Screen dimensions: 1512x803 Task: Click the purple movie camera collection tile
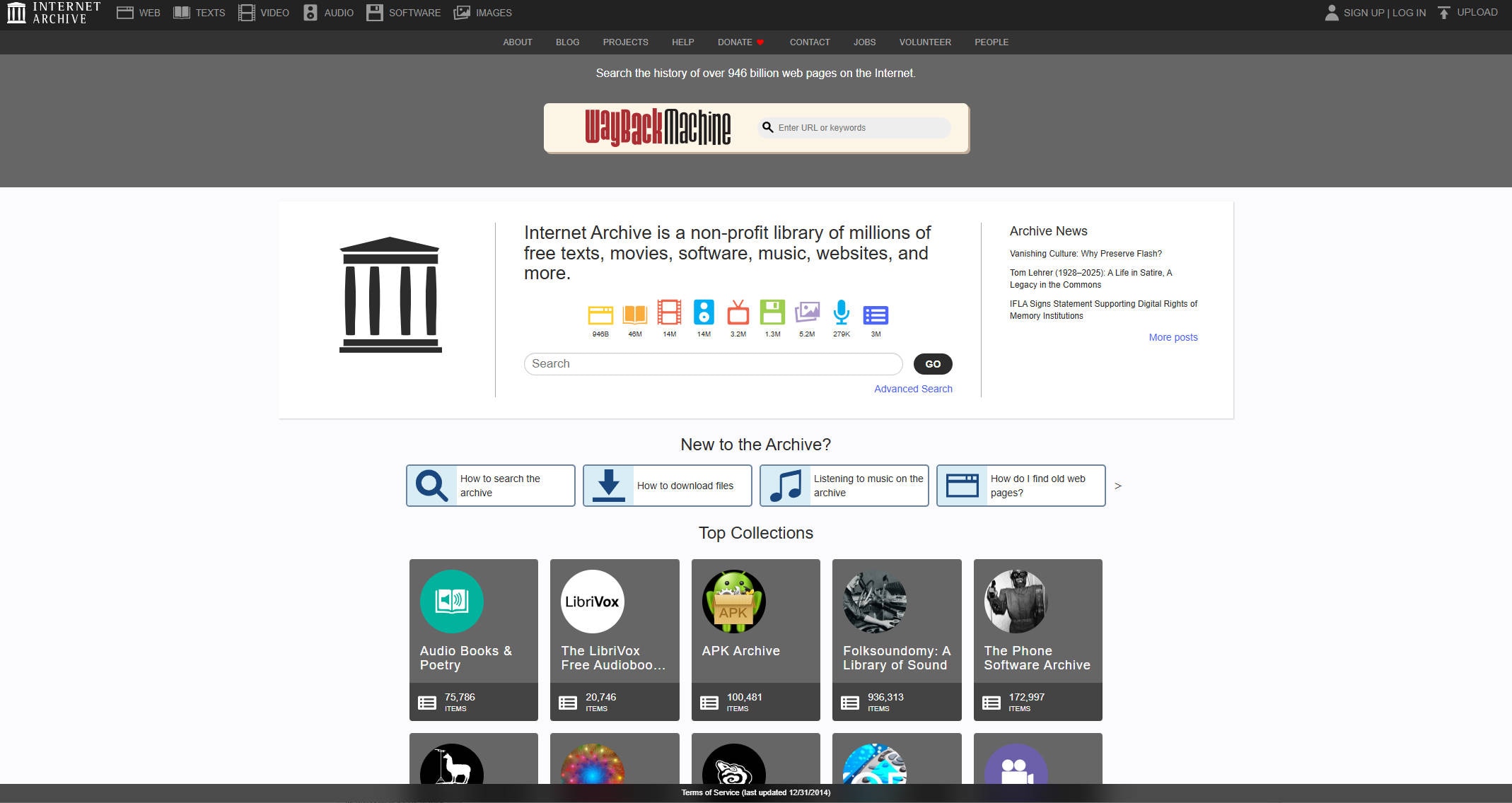pos(1038,758)
